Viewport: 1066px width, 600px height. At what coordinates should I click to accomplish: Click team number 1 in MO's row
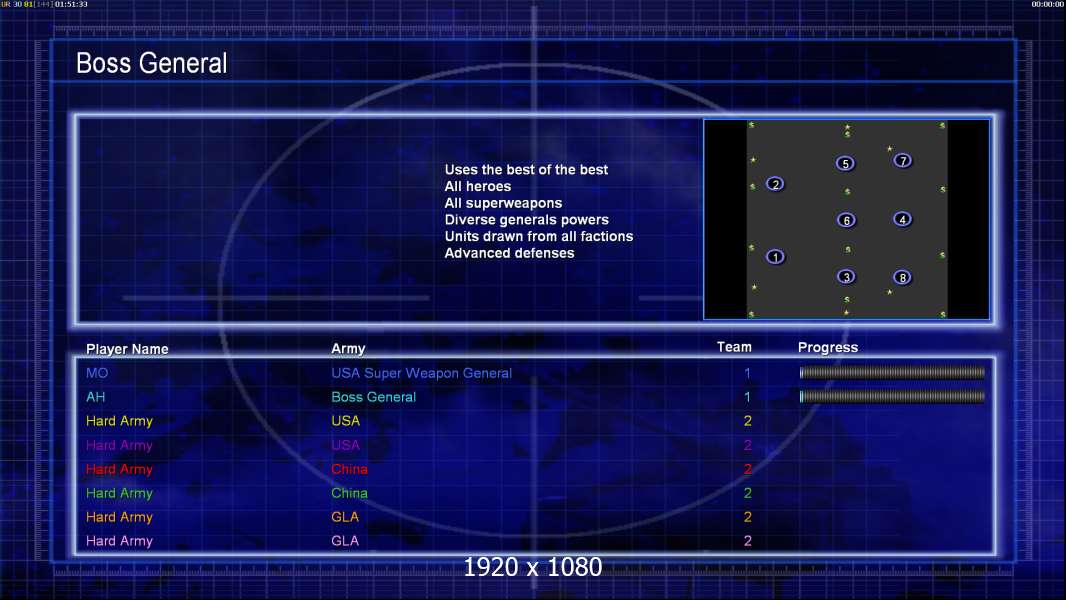pyautogui.click(x=747, y=373)
